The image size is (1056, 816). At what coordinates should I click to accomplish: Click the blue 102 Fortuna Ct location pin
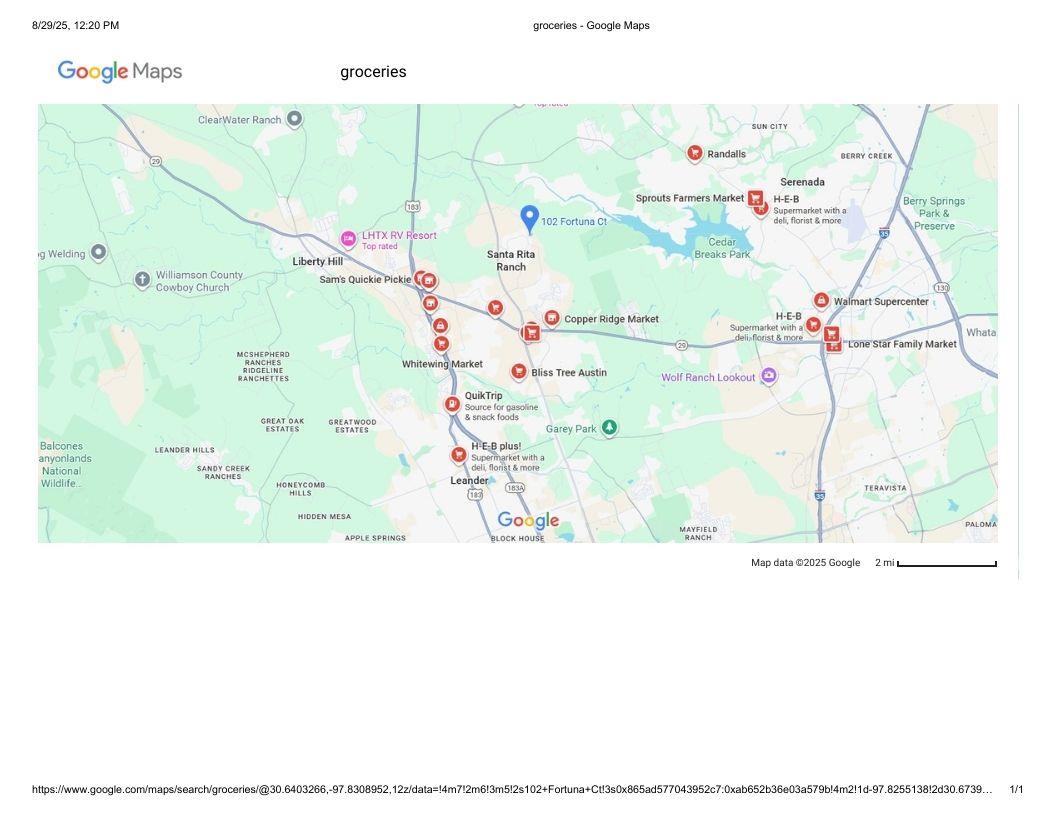[x=530, y=219]
